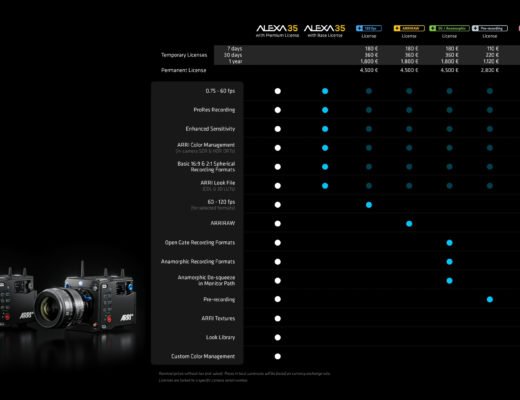520x400 pixels.
Task: Click the 'Custom Color Management' label
Action: point(203,356)
